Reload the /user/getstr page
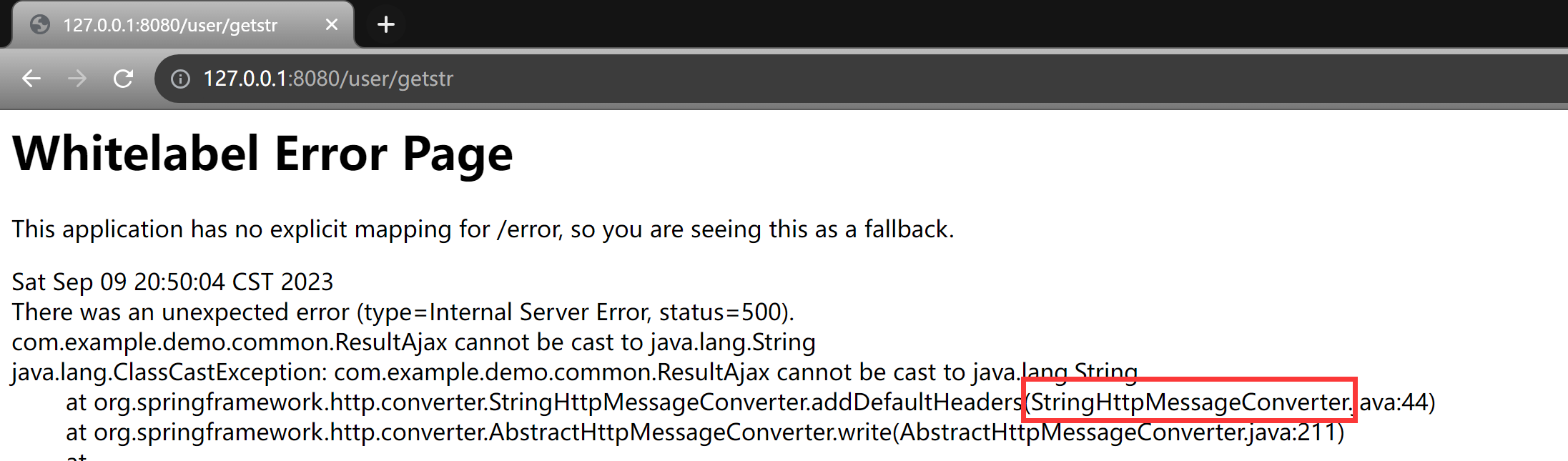 pos(124,79)
